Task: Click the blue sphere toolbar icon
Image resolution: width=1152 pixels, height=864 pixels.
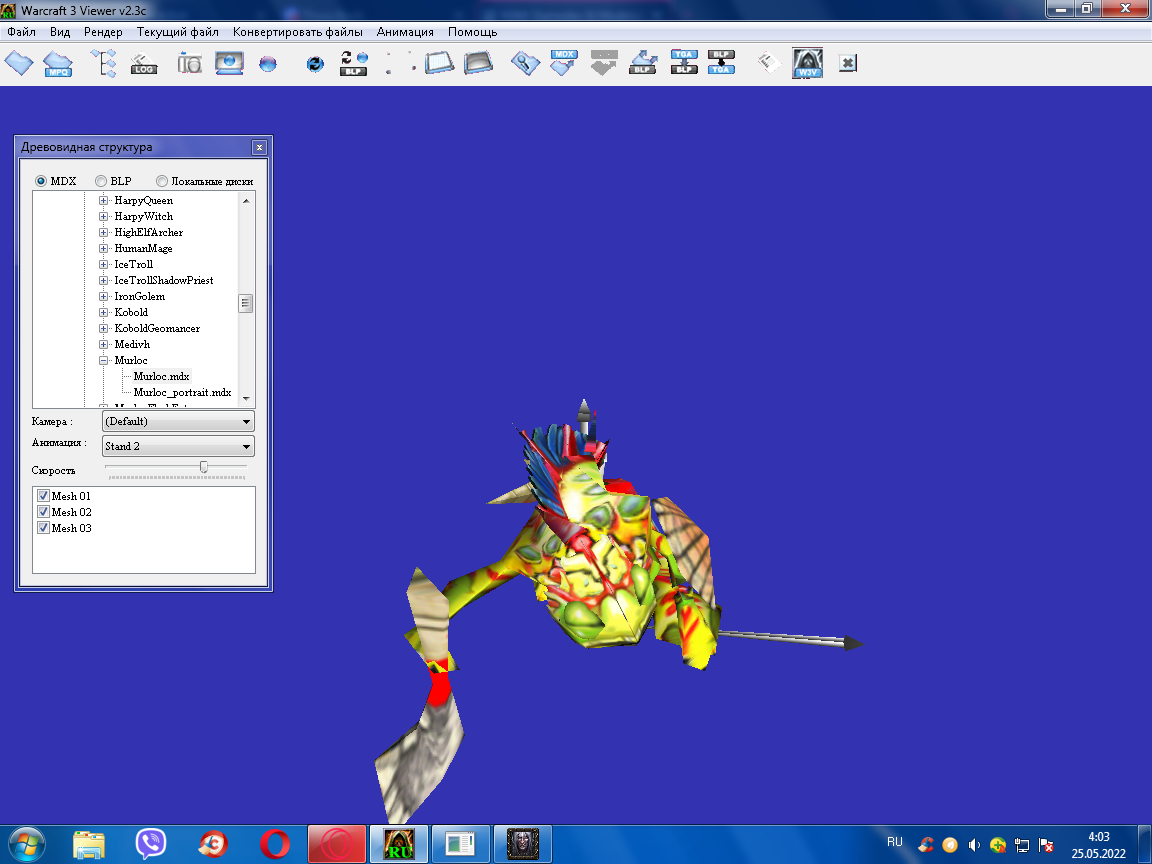Action: (x=268, y=64)
